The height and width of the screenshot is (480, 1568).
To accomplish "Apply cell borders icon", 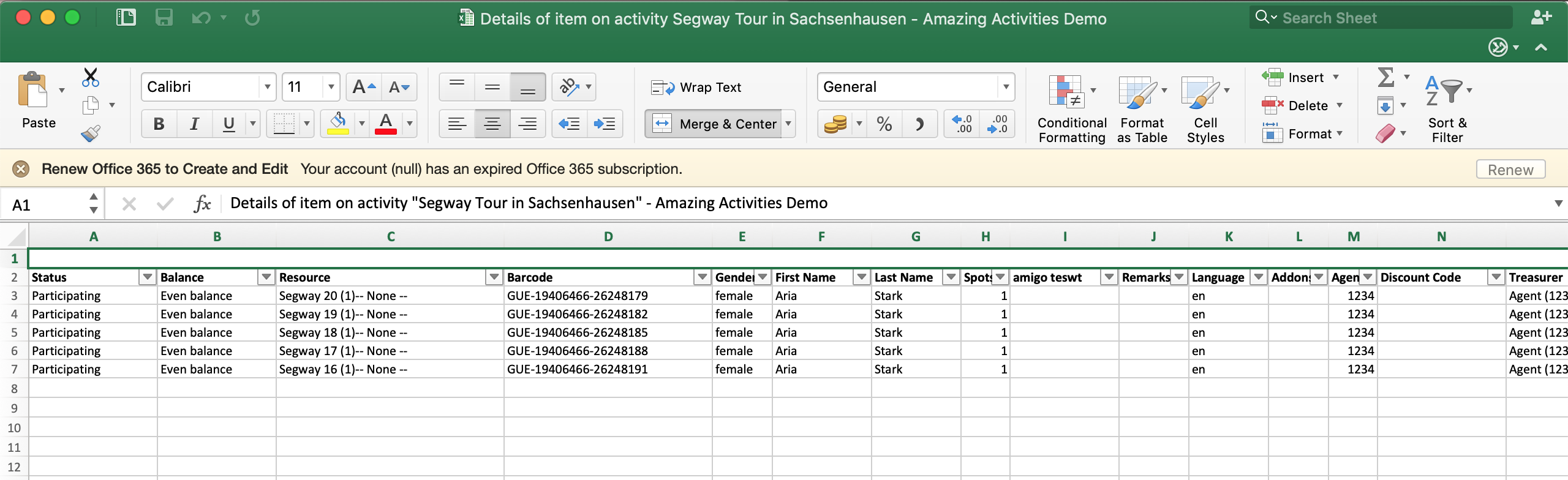I will (284, 124).
